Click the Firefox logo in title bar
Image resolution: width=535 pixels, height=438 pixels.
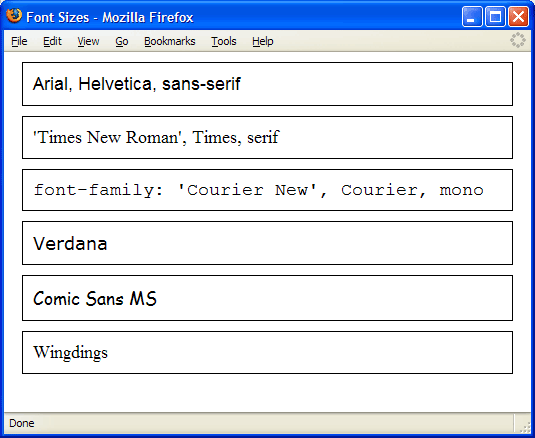[x=14, y=16]
